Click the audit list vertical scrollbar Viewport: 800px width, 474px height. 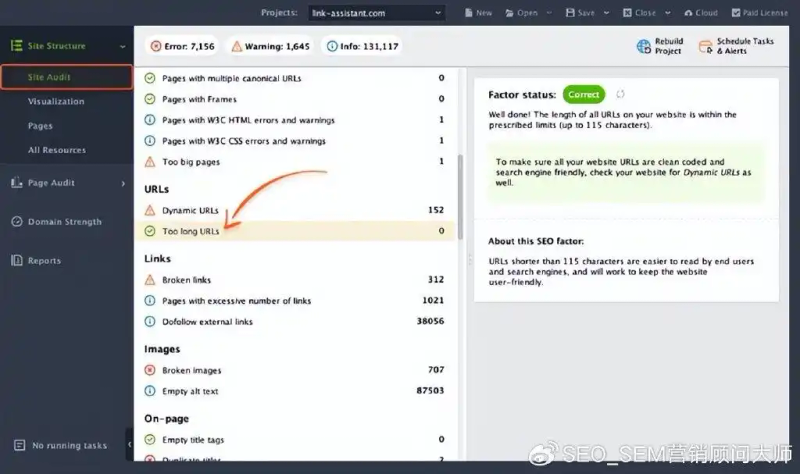[x=460, y=196]
